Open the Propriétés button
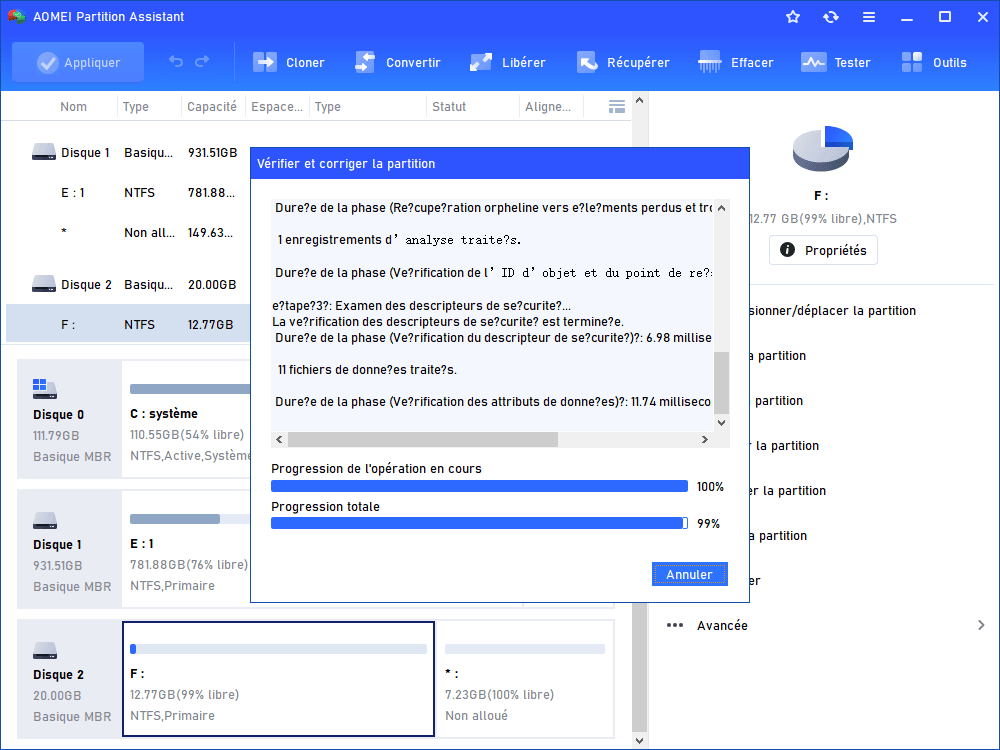1000x750 pixels. coord(823,250)
